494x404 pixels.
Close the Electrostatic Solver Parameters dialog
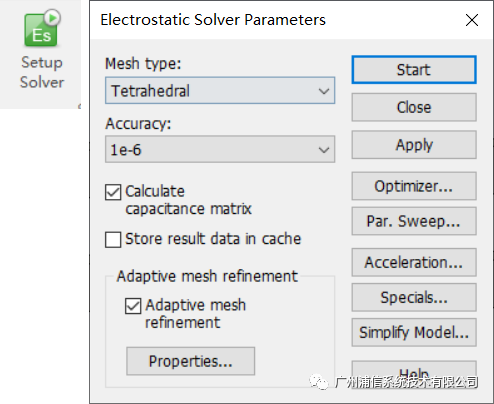pos(472,20)
